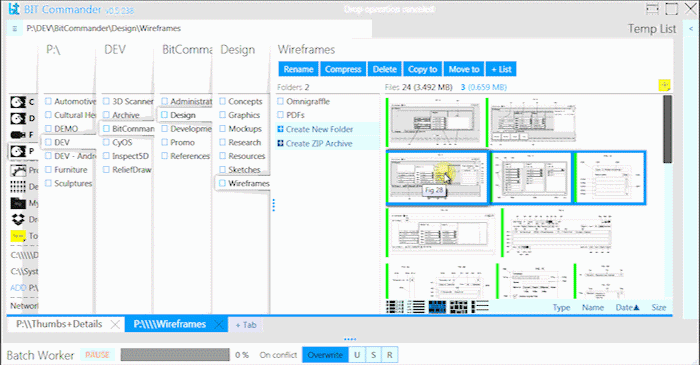Open the Dropbox shortcut icon
The image size is (700, 365).
[18, 219]
